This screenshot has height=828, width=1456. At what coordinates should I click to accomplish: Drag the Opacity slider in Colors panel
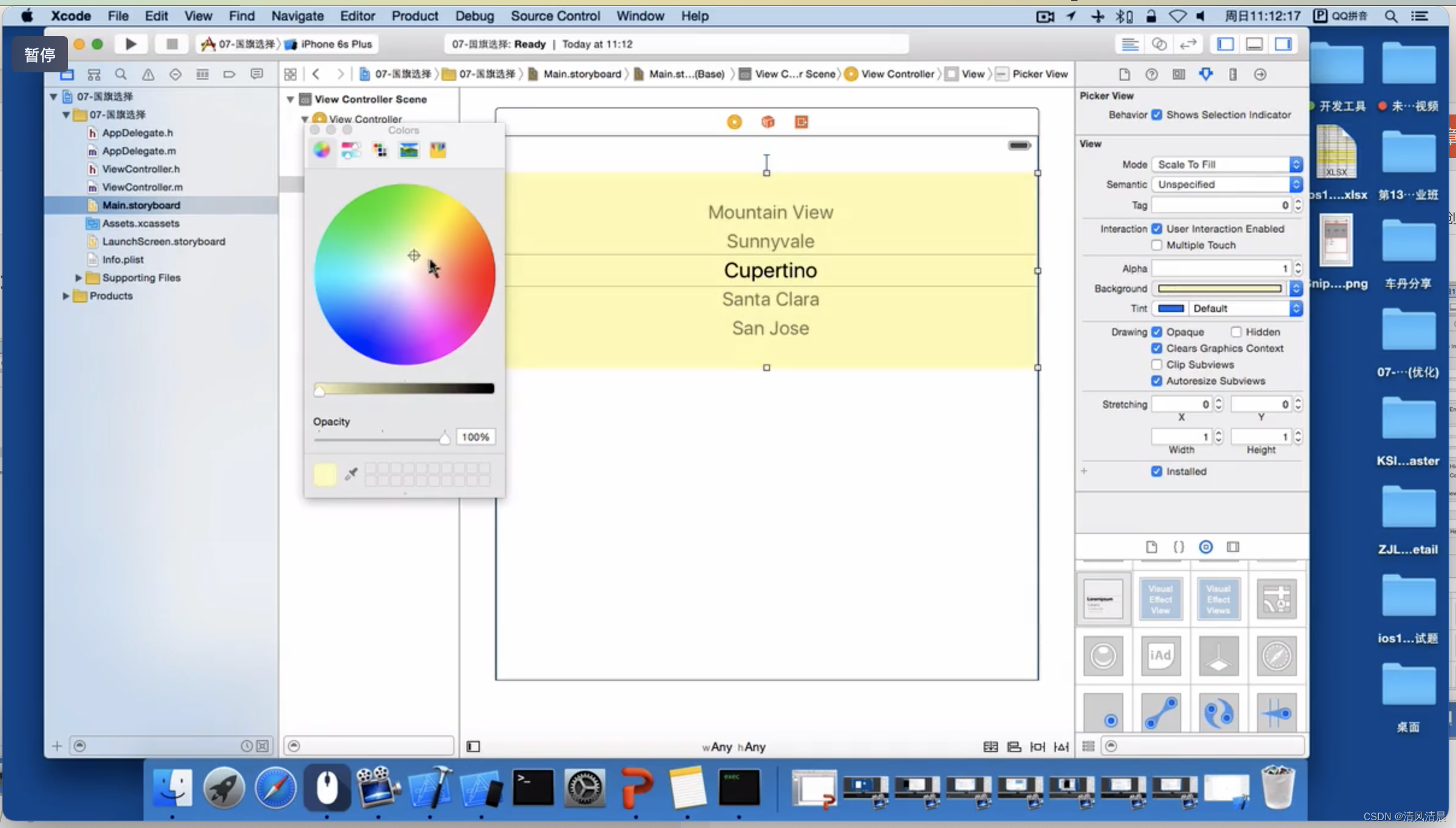[x=444, y=436]
